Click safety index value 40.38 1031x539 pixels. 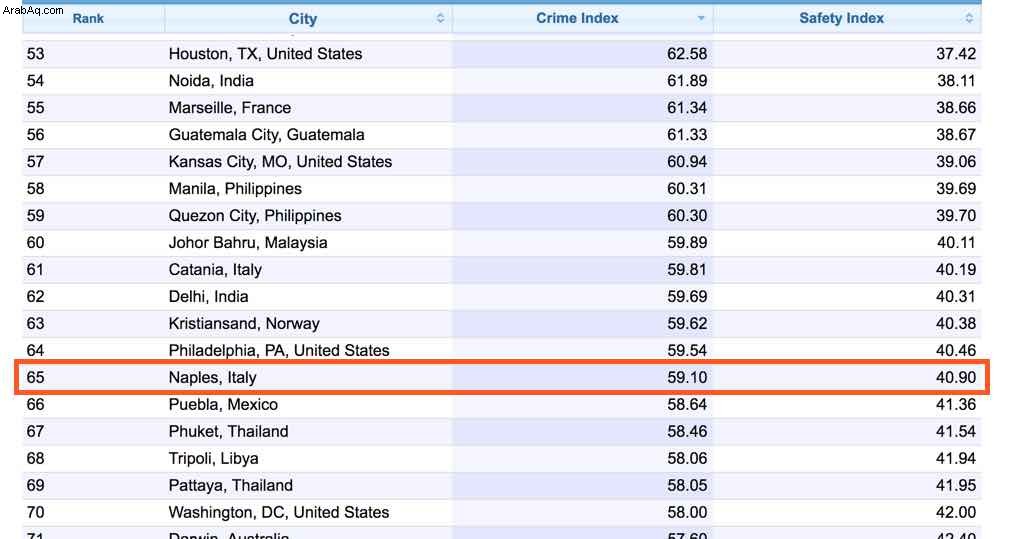pyautogui.click(x=956, y=323)
